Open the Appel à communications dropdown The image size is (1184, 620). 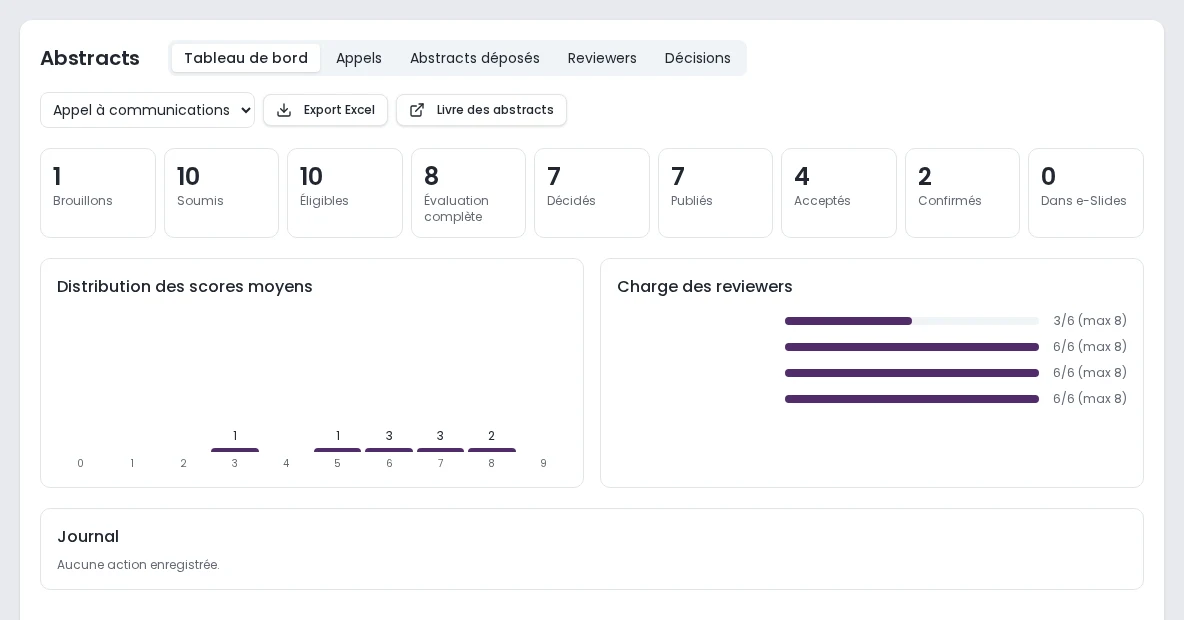[147, 110]
